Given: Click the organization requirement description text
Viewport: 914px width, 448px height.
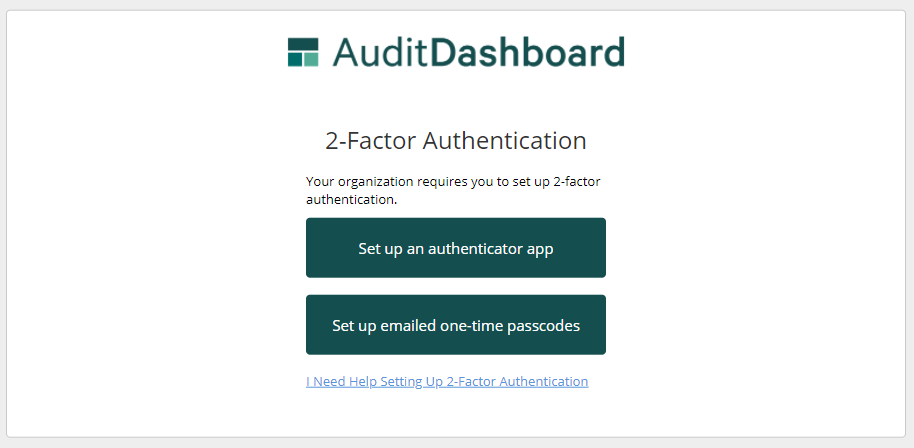Looking at the screenshot, I should (x=453, y=190).
